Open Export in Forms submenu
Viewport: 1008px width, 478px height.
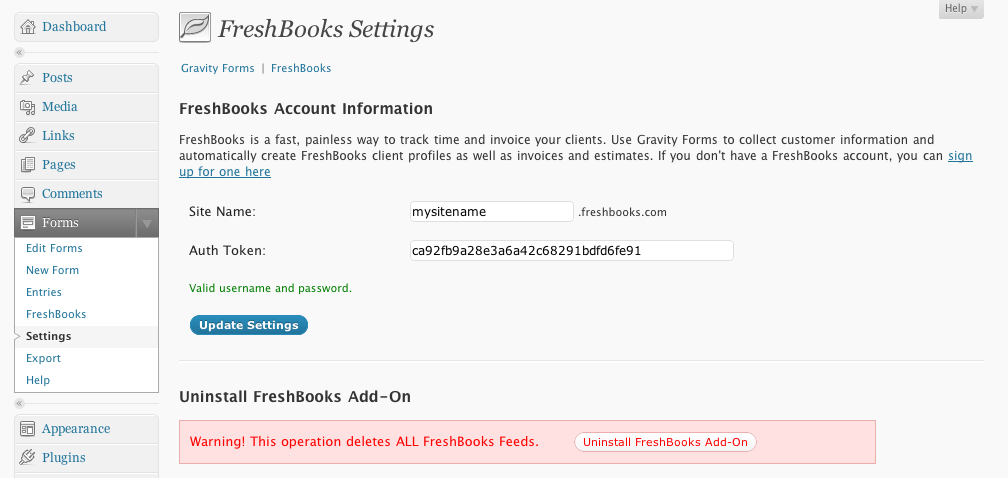[43, 358]
